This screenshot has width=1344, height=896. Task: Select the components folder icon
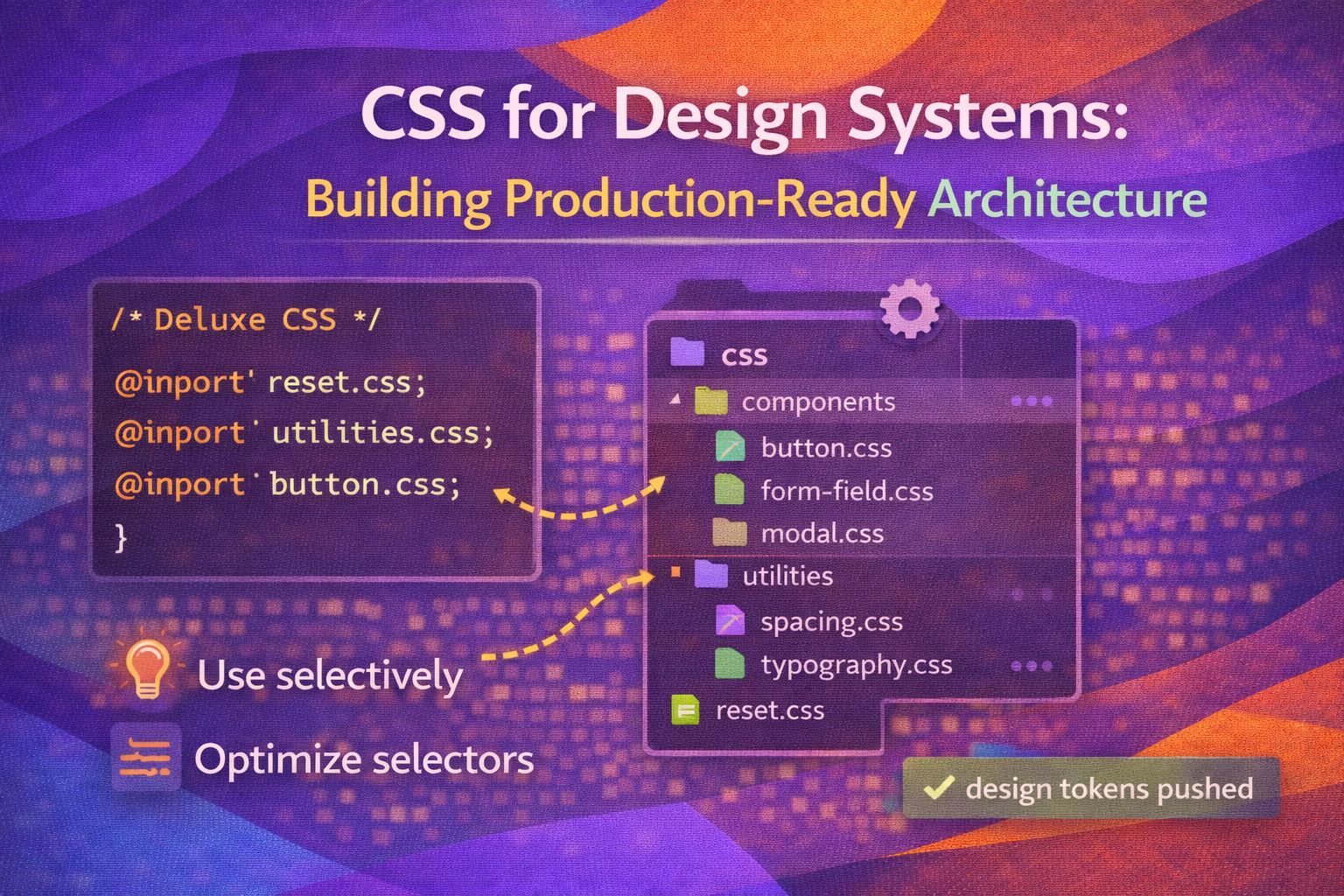[x=710, y=401]
